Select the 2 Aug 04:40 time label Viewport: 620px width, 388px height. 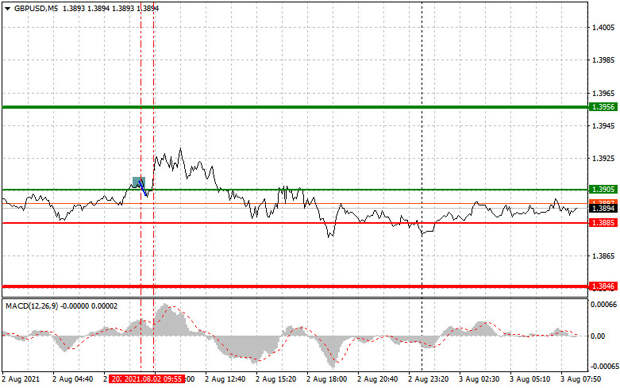(x=73, y=379)
